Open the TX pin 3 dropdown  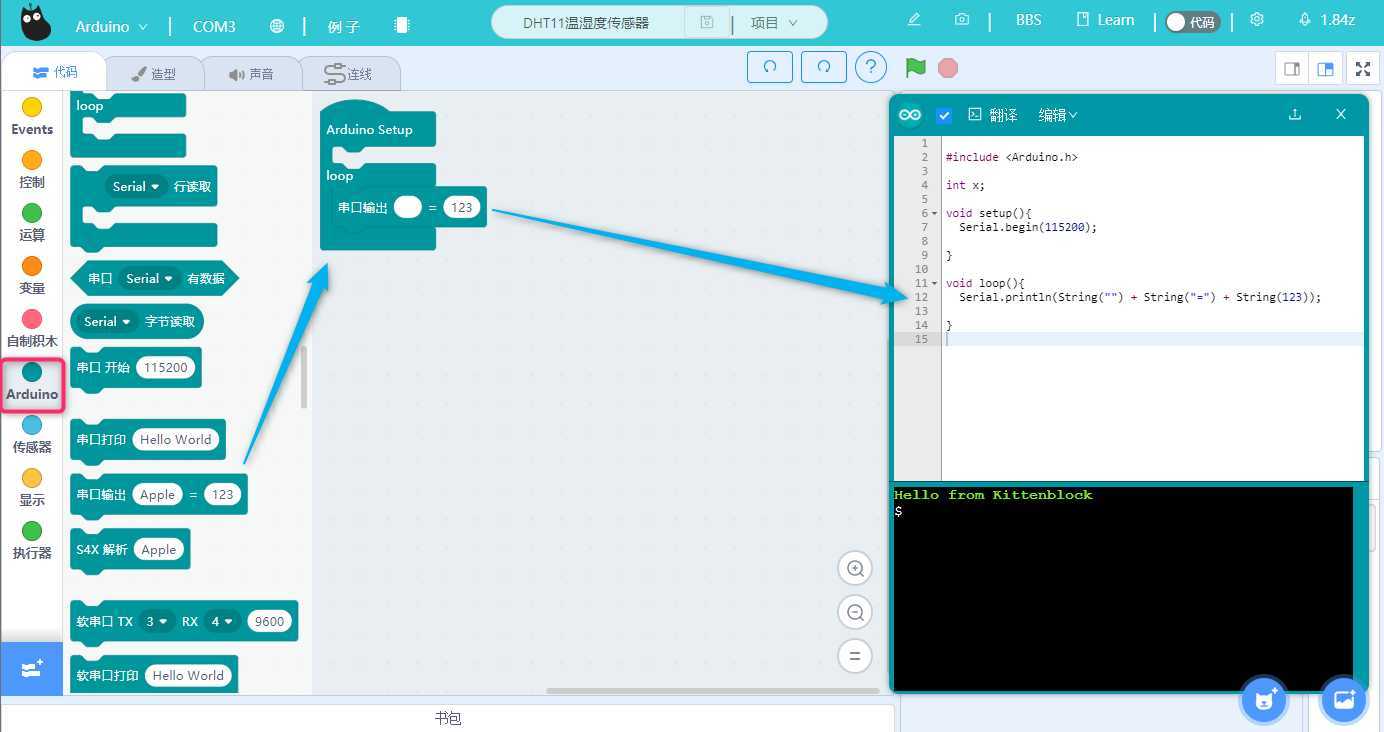(157, 621)
